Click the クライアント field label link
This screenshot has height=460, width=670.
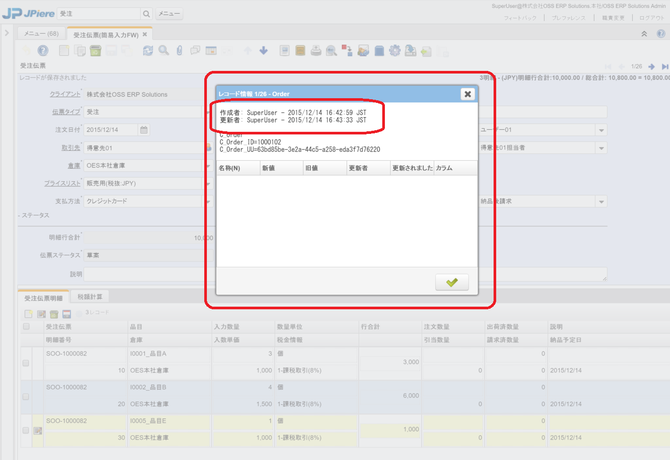[x=65, y=94]
